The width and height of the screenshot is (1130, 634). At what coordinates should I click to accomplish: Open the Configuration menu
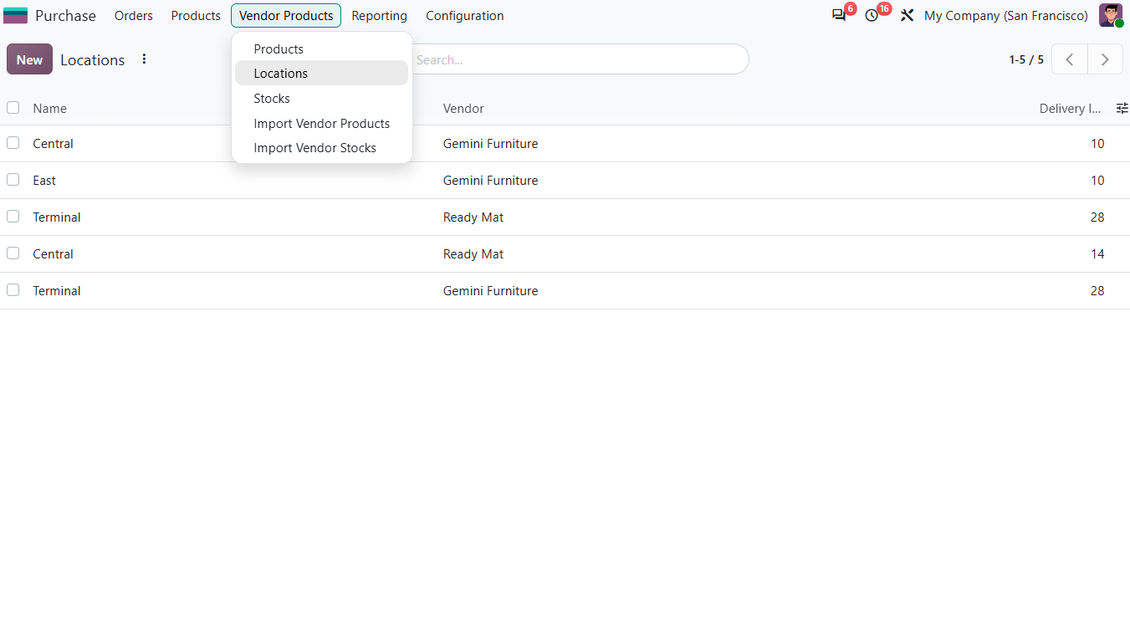(x=465, y=15)
